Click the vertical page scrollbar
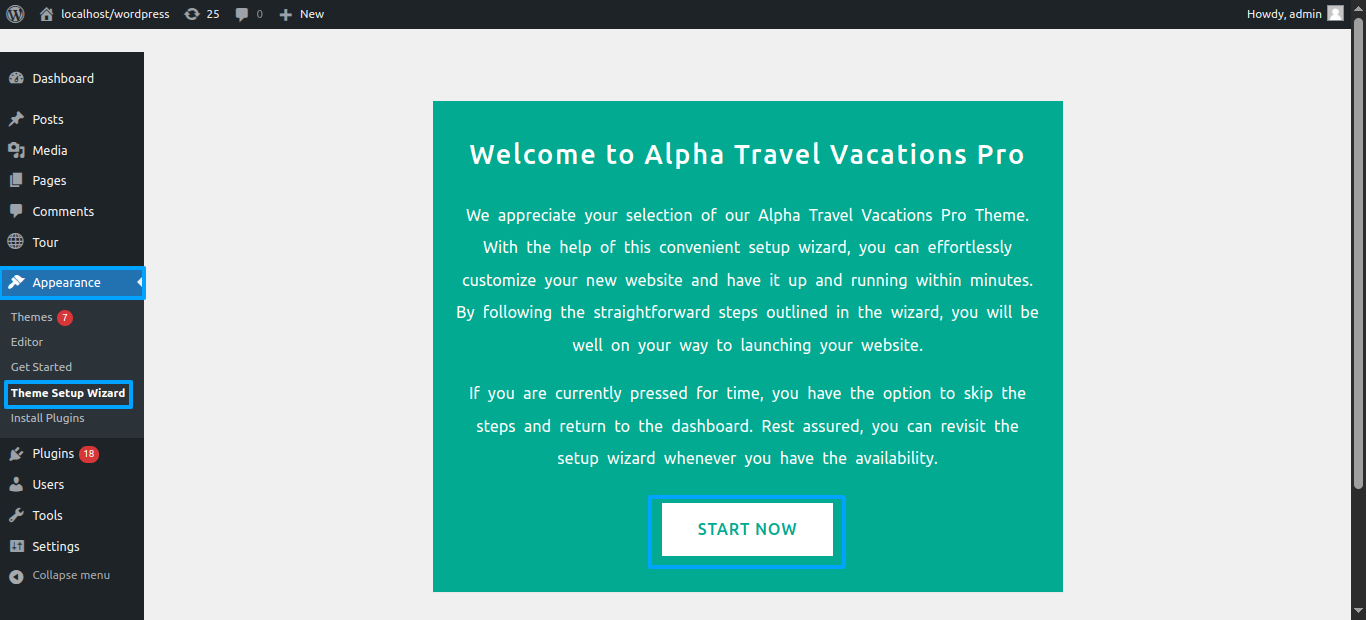 [1358, 260]
